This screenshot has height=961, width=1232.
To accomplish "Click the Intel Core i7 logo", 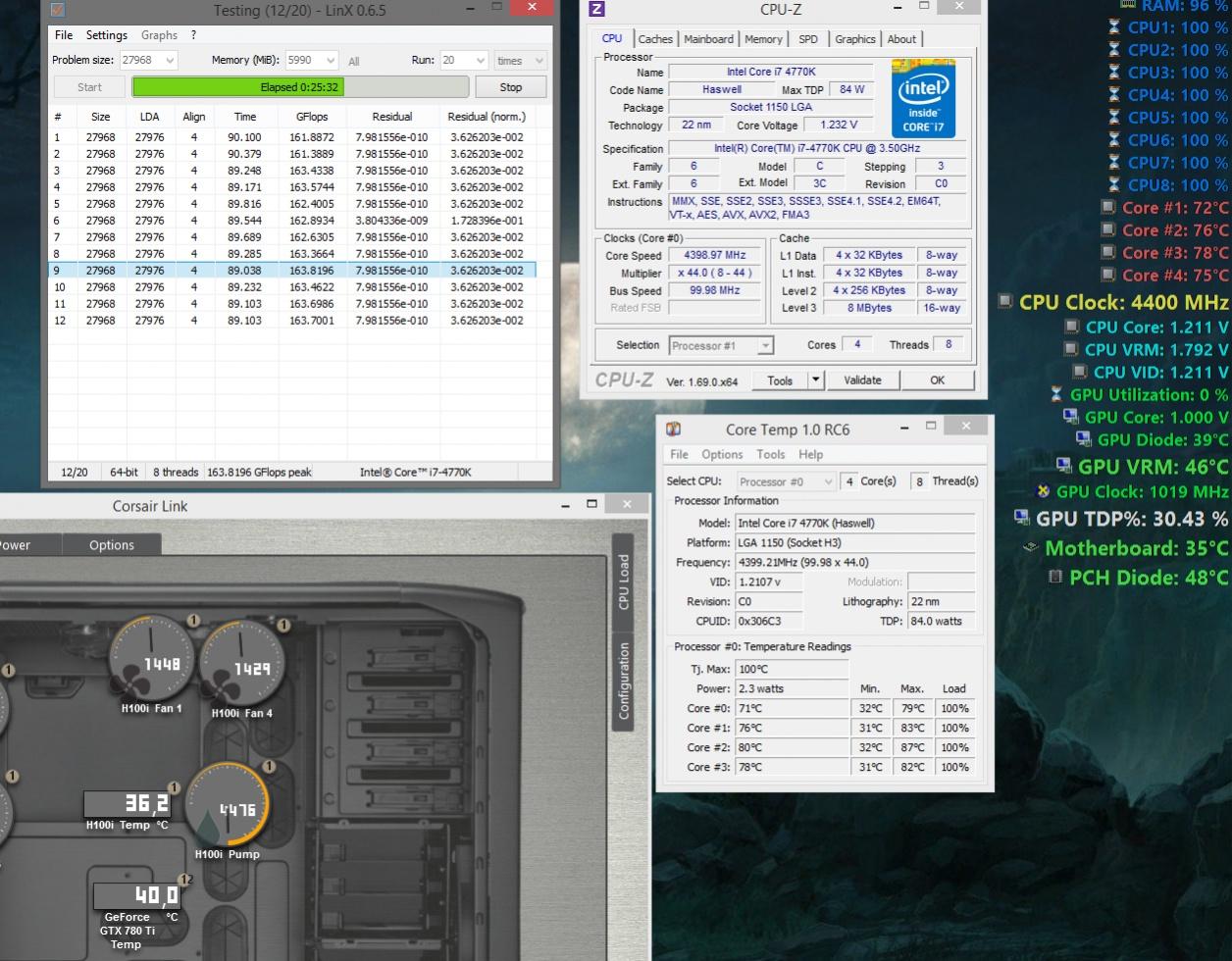I will [x=923, y=98].
